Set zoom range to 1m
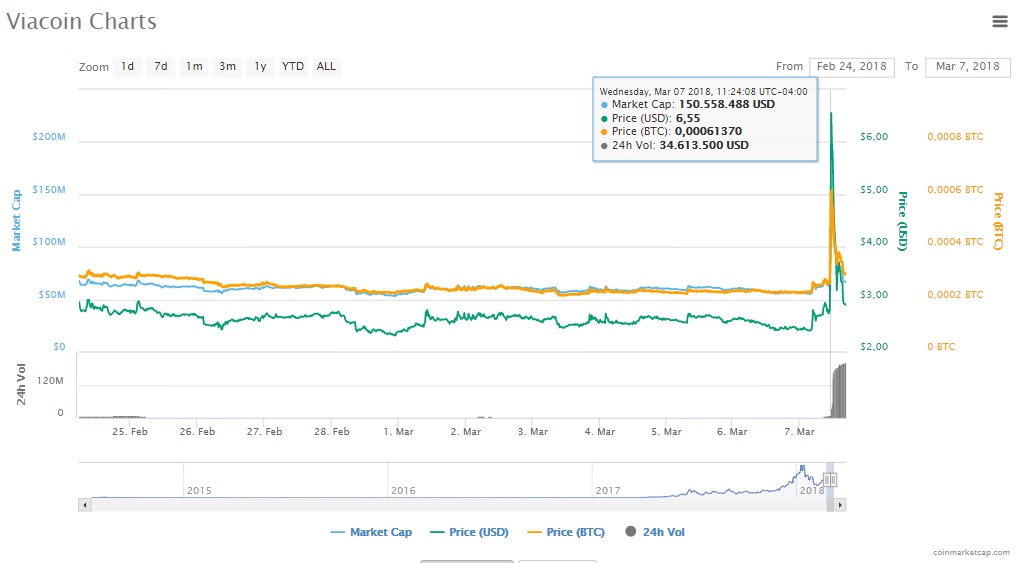 [x=194, y=67]
